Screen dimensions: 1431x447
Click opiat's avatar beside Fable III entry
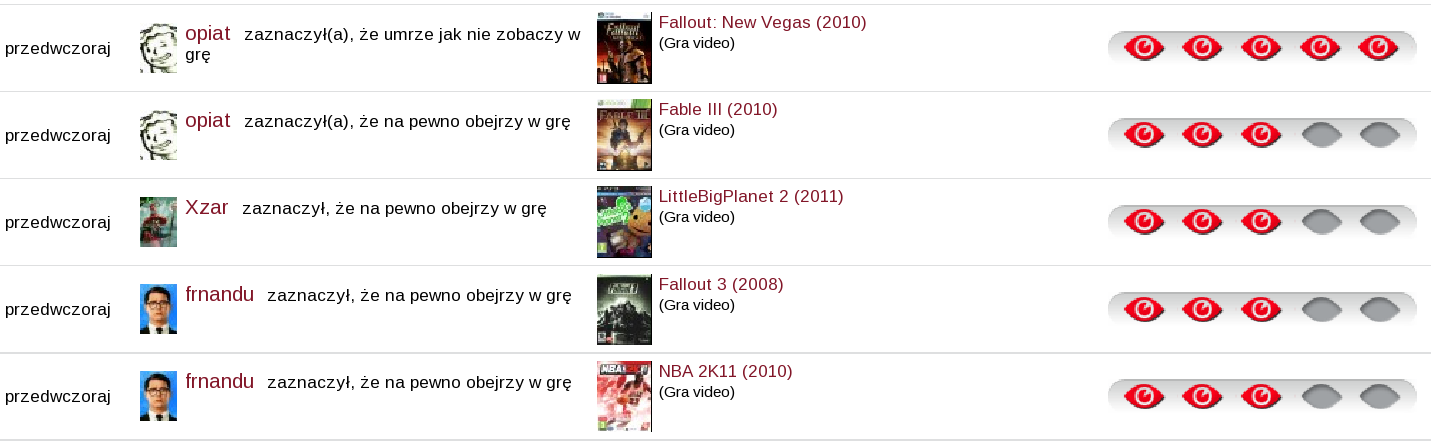(158, 135)
